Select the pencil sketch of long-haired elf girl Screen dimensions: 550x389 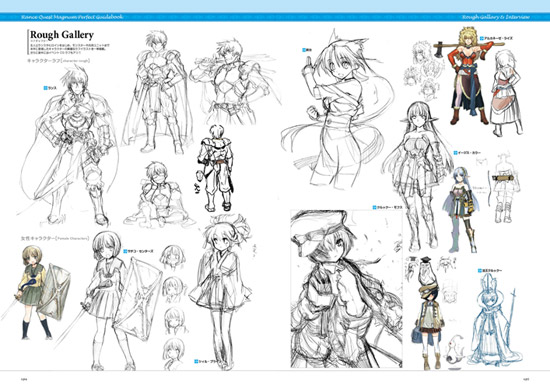click(416, 175)
